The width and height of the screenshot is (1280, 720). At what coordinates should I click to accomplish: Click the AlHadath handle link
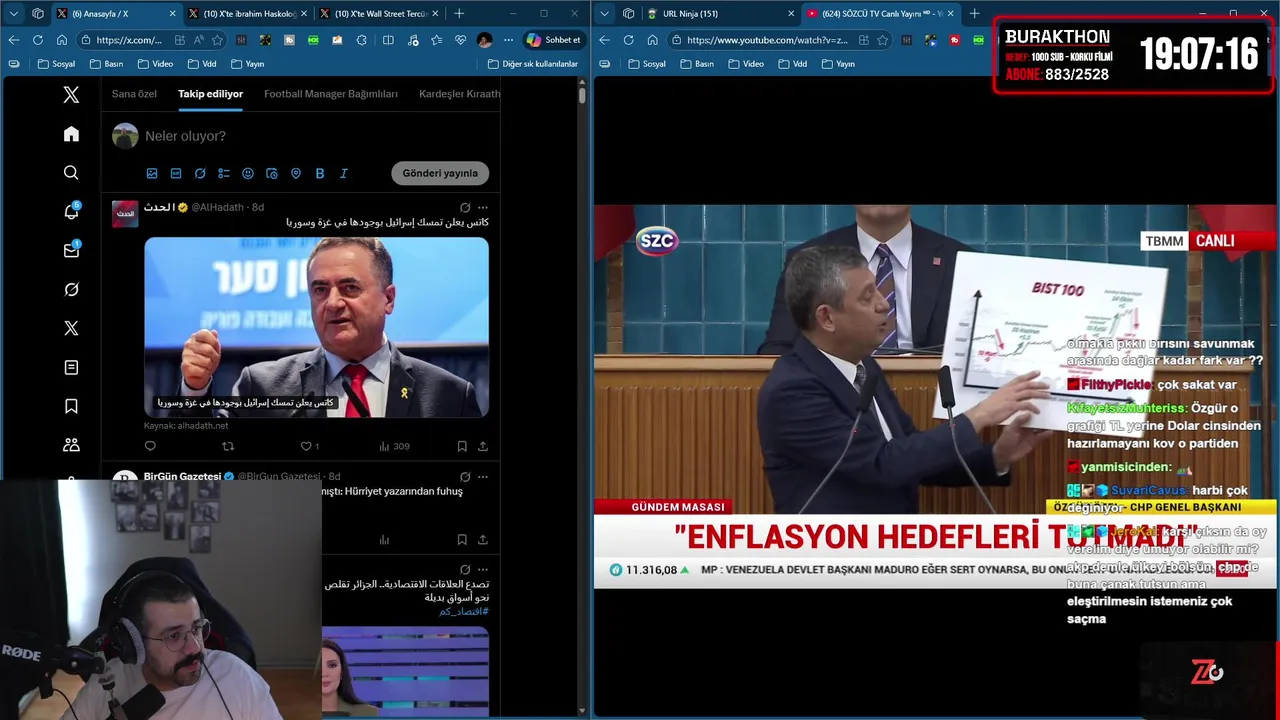pyautogui.click(x=217, y=208)
